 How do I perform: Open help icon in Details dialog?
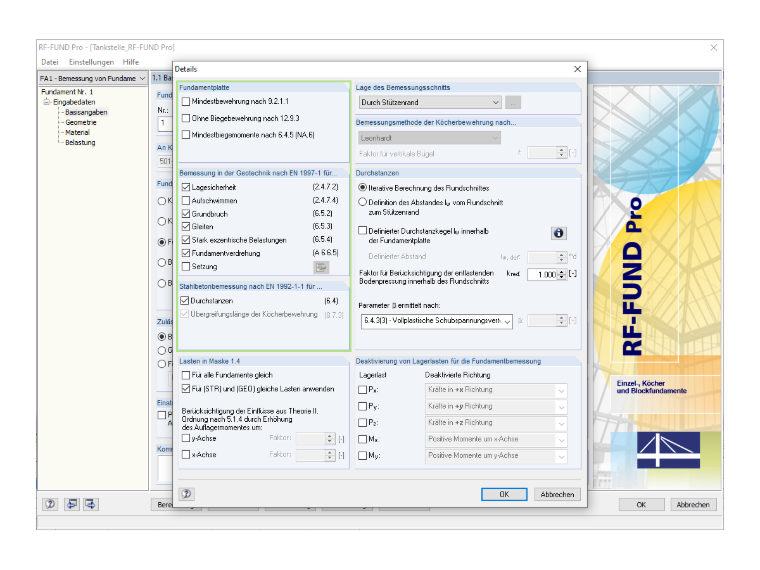(x=187, y=493)
